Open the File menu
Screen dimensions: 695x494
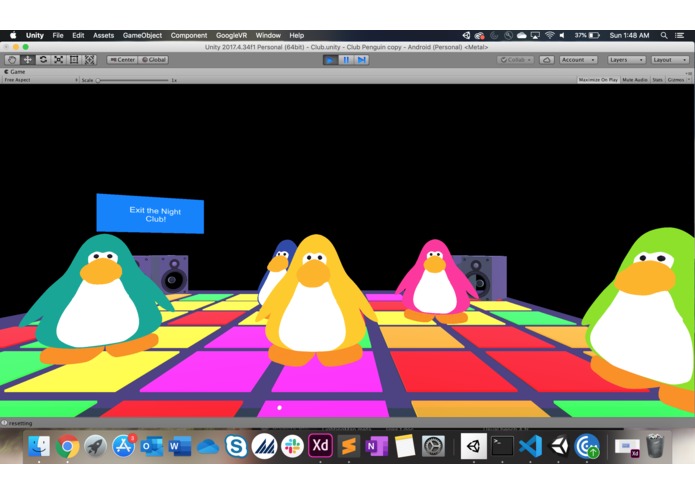(x=58, y=35)
